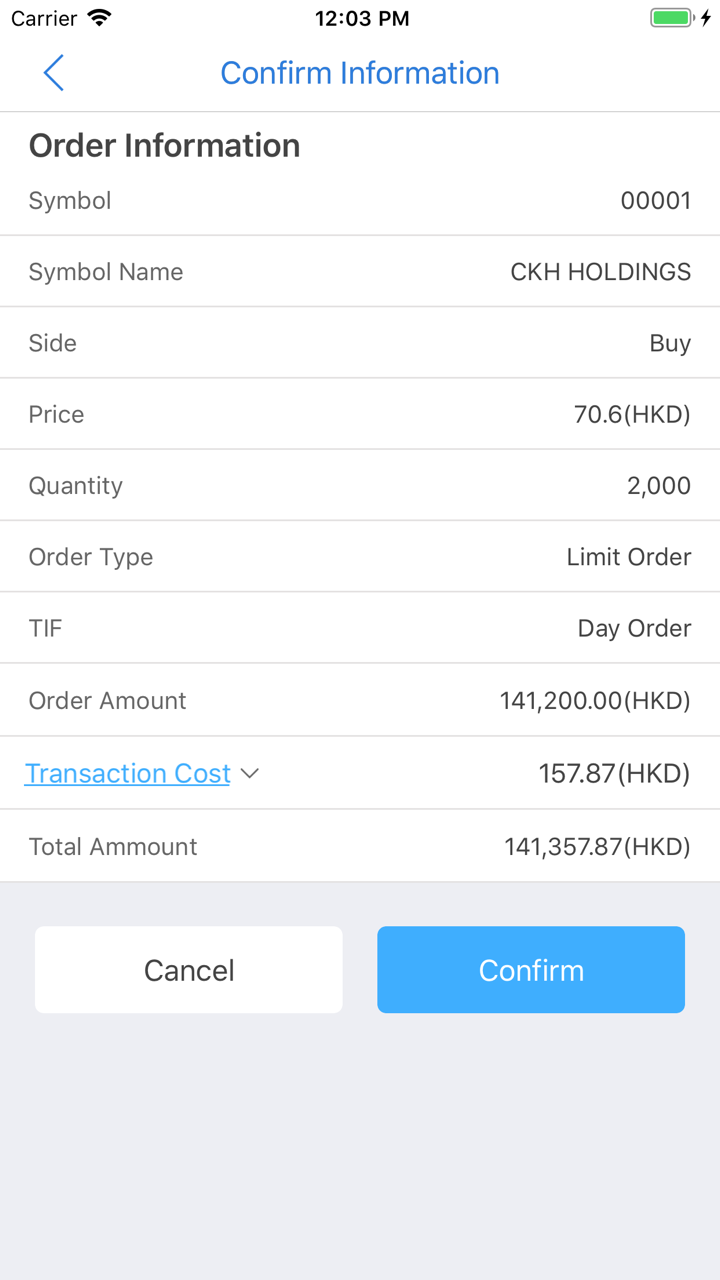Image resolution: width=720 pixels, height=1280 pixels.
Task: Tap the quantity value 2,000
Action: click(x=658, y=486)
